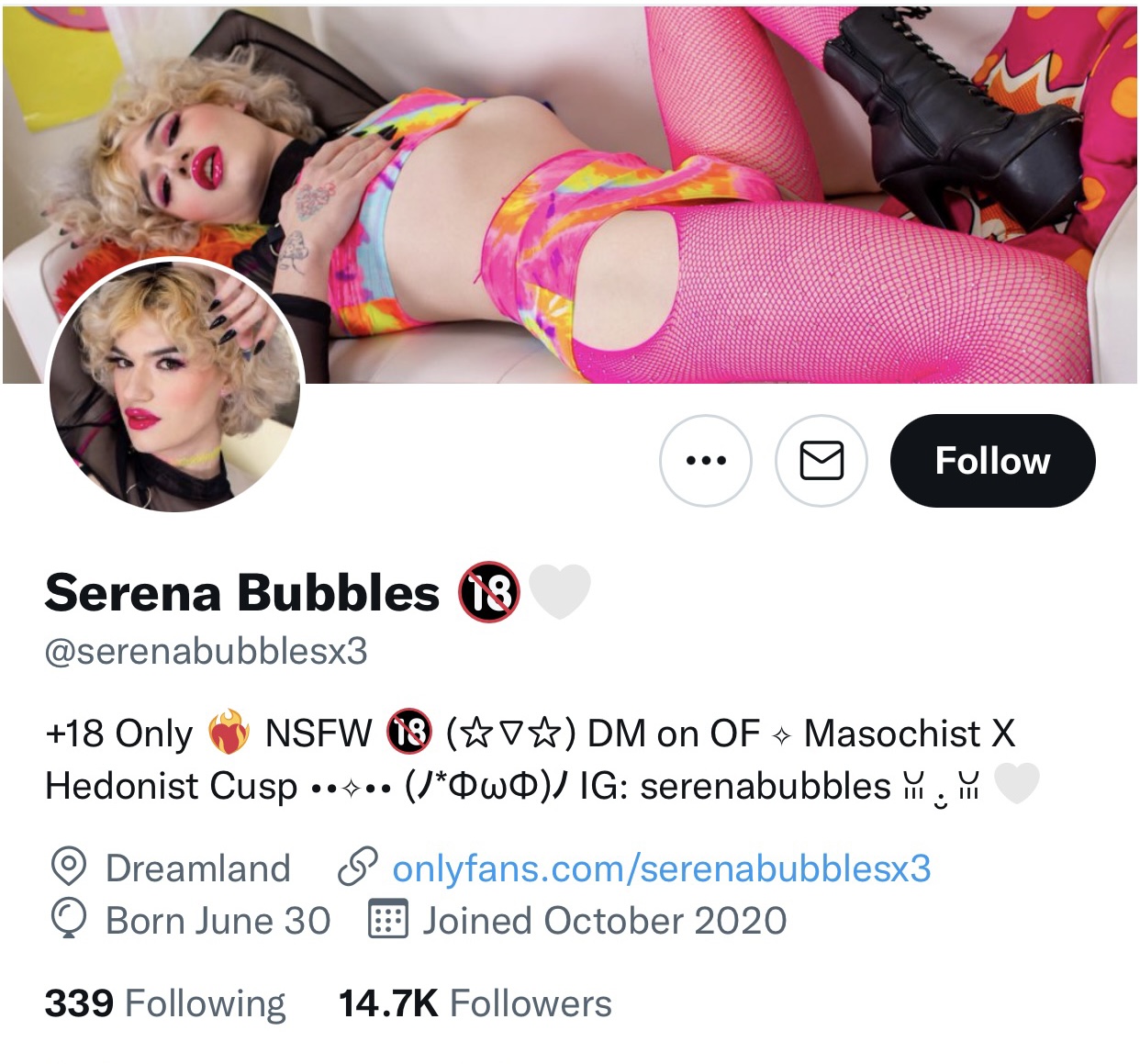Click the black Follow button
Screen dimensions: 1140x1064
[992, 460]
